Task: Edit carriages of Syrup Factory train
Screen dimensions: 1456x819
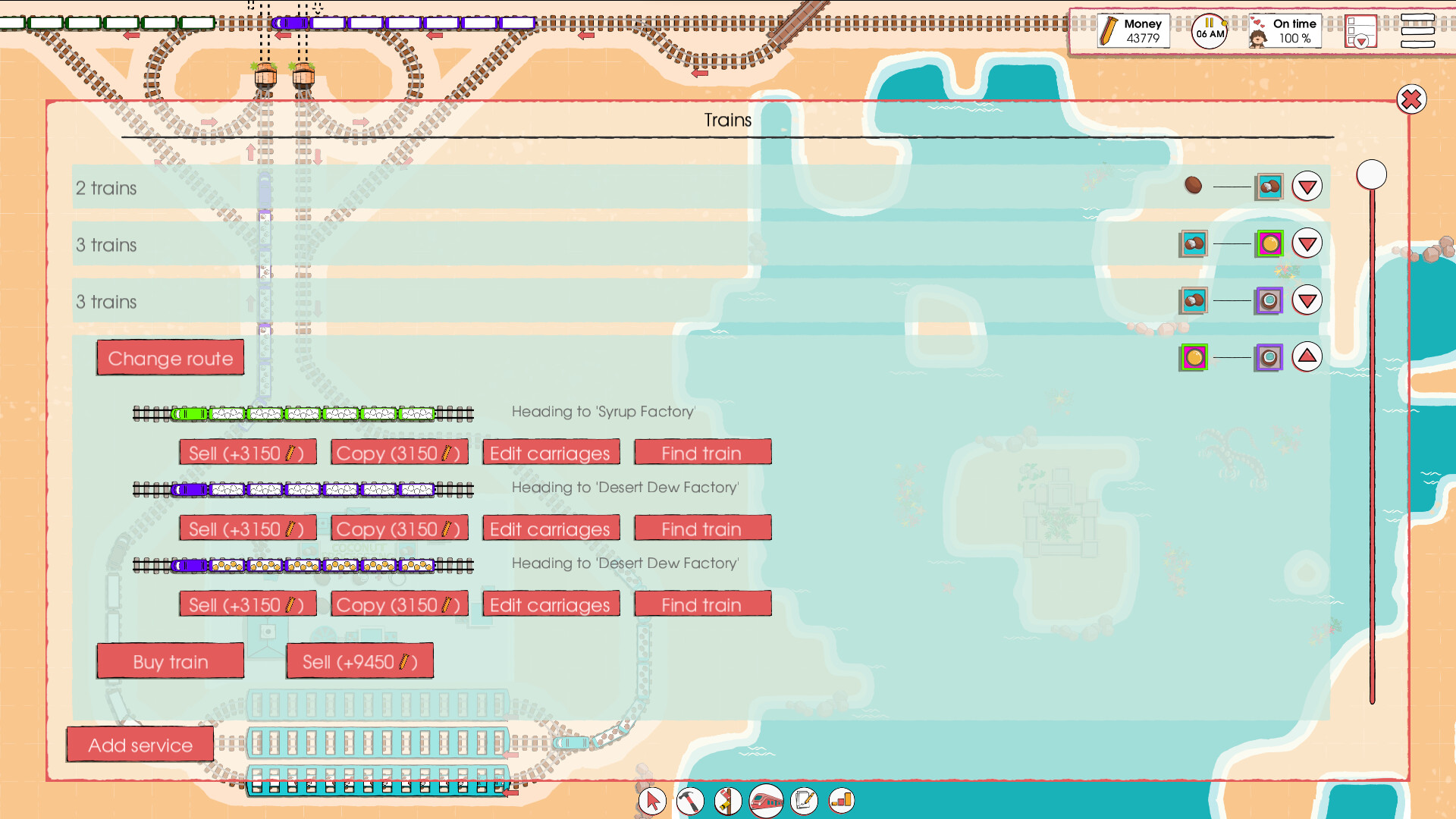Action: pyautogui.click(x=551, y=453)
